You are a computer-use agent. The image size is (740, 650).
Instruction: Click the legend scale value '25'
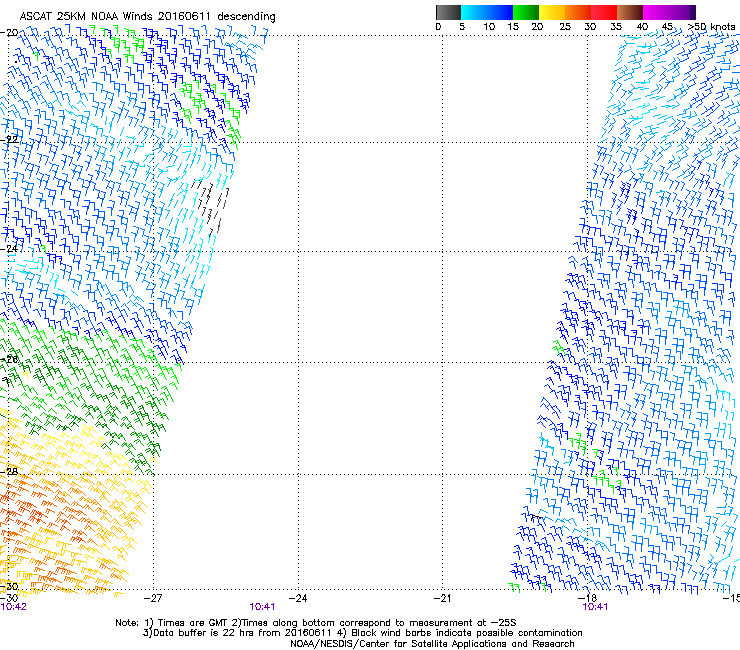(x=565, y=27)
